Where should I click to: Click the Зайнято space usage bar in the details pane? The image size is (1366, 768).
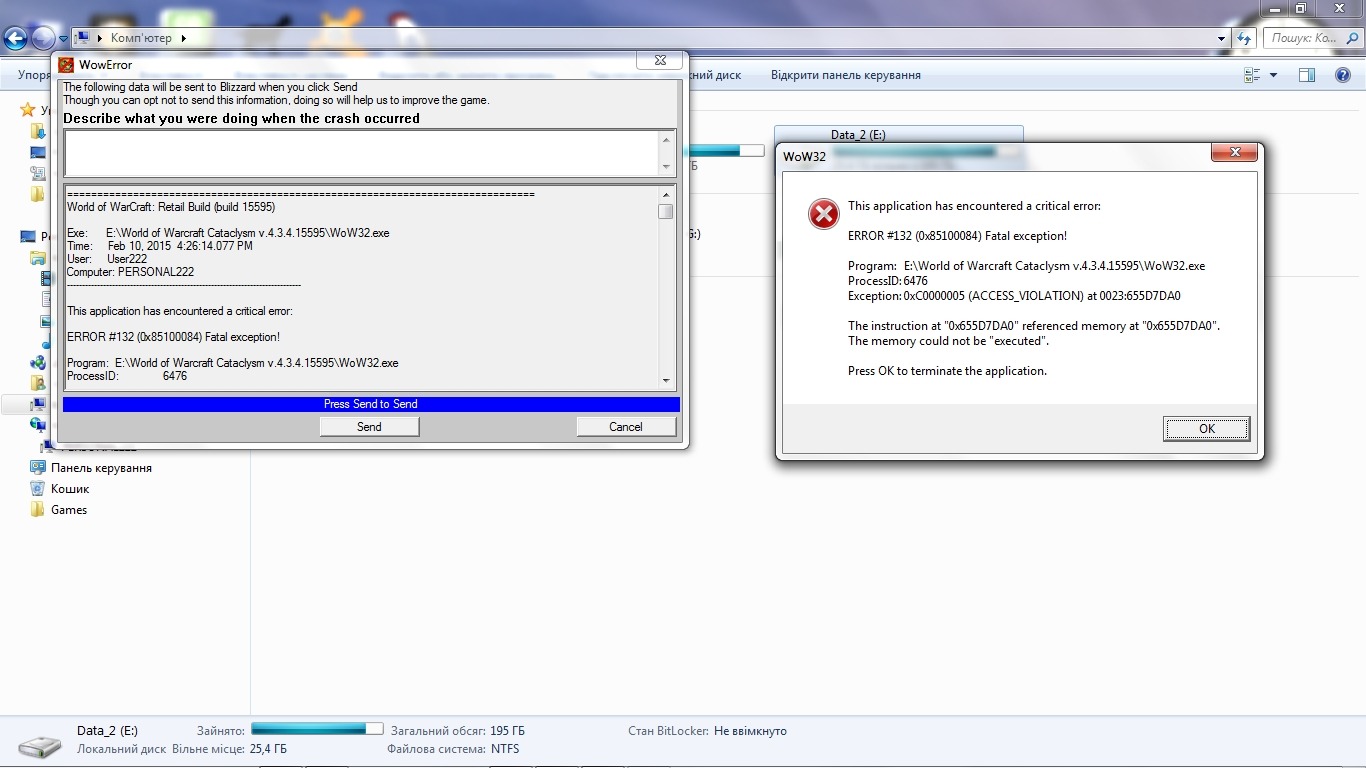tap(317, 729)
